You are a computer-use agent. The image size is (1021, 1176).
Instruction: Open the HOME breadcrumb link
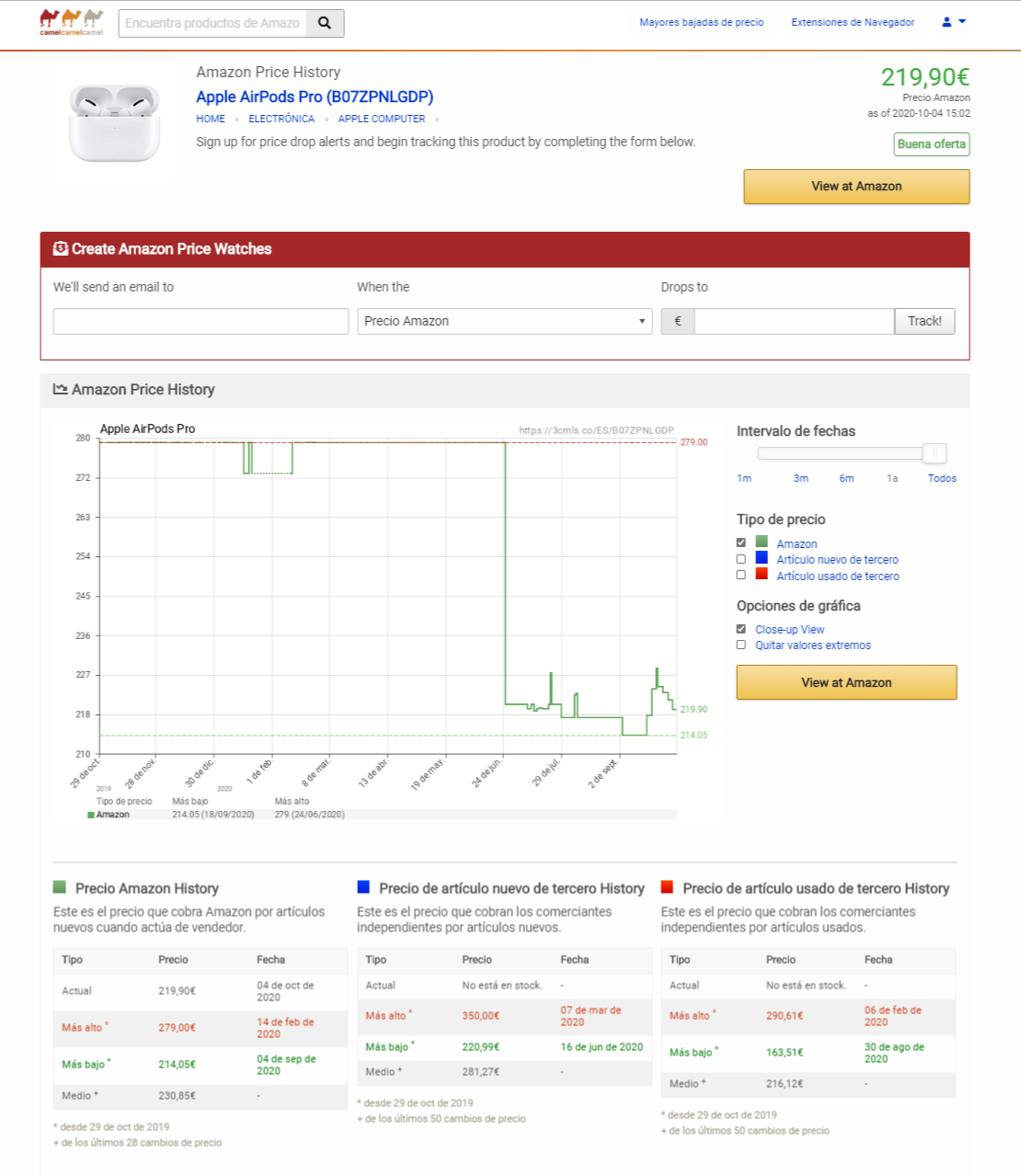[211, 119]
